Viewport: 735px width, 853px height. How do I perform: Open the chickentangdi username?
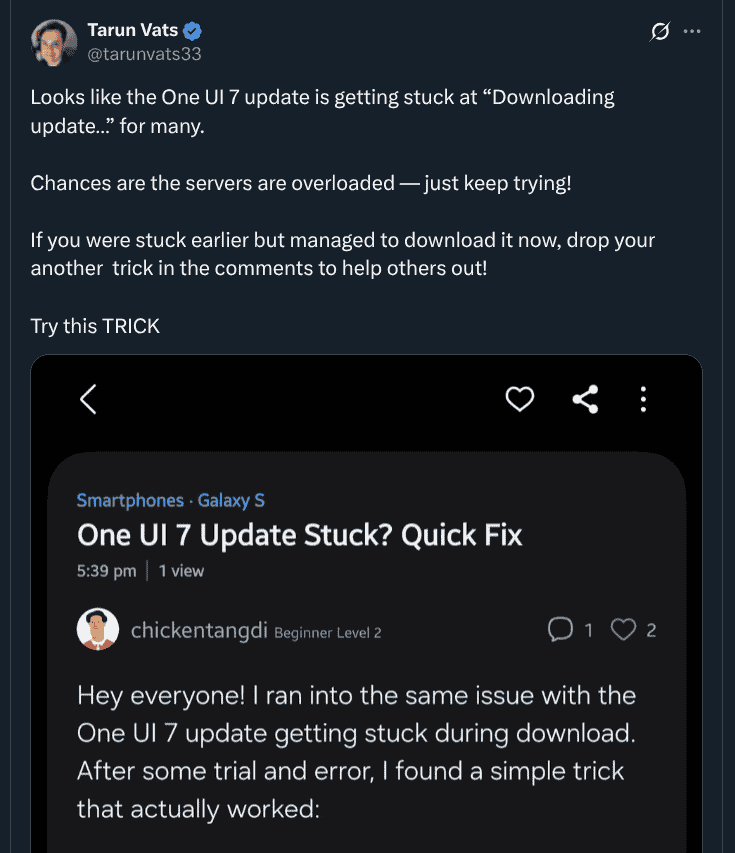[x=199, y=630]
